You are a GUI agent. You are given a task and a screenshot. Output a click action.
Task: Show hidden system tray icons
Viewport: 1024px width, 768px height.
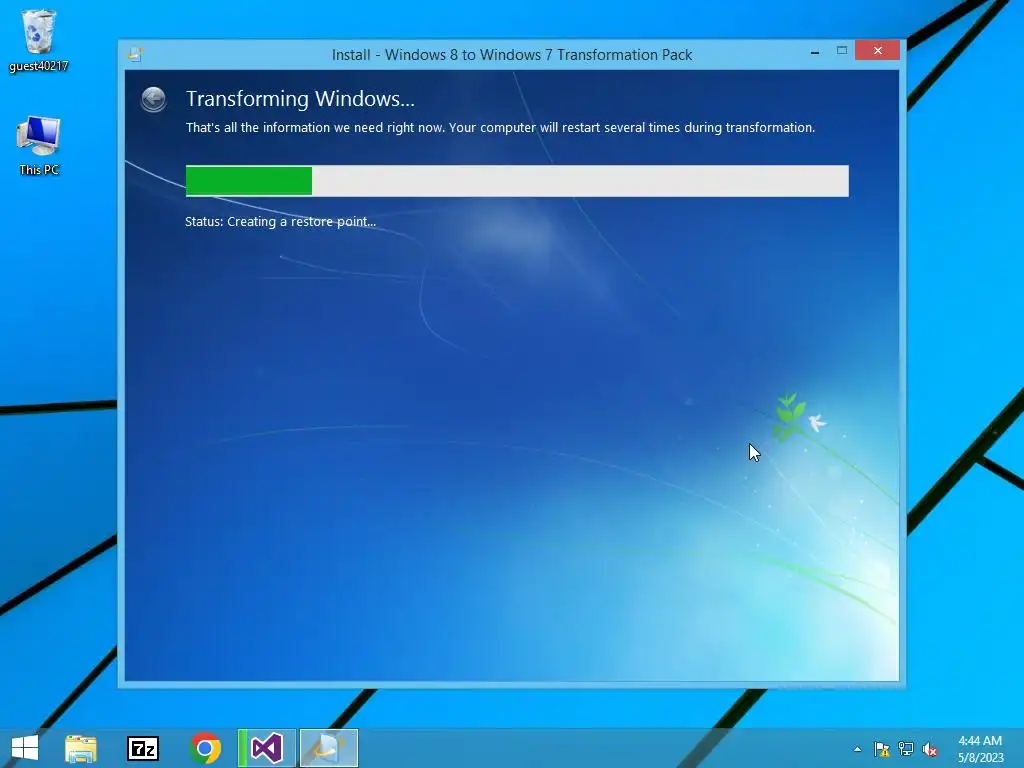(x=857, y=749)
